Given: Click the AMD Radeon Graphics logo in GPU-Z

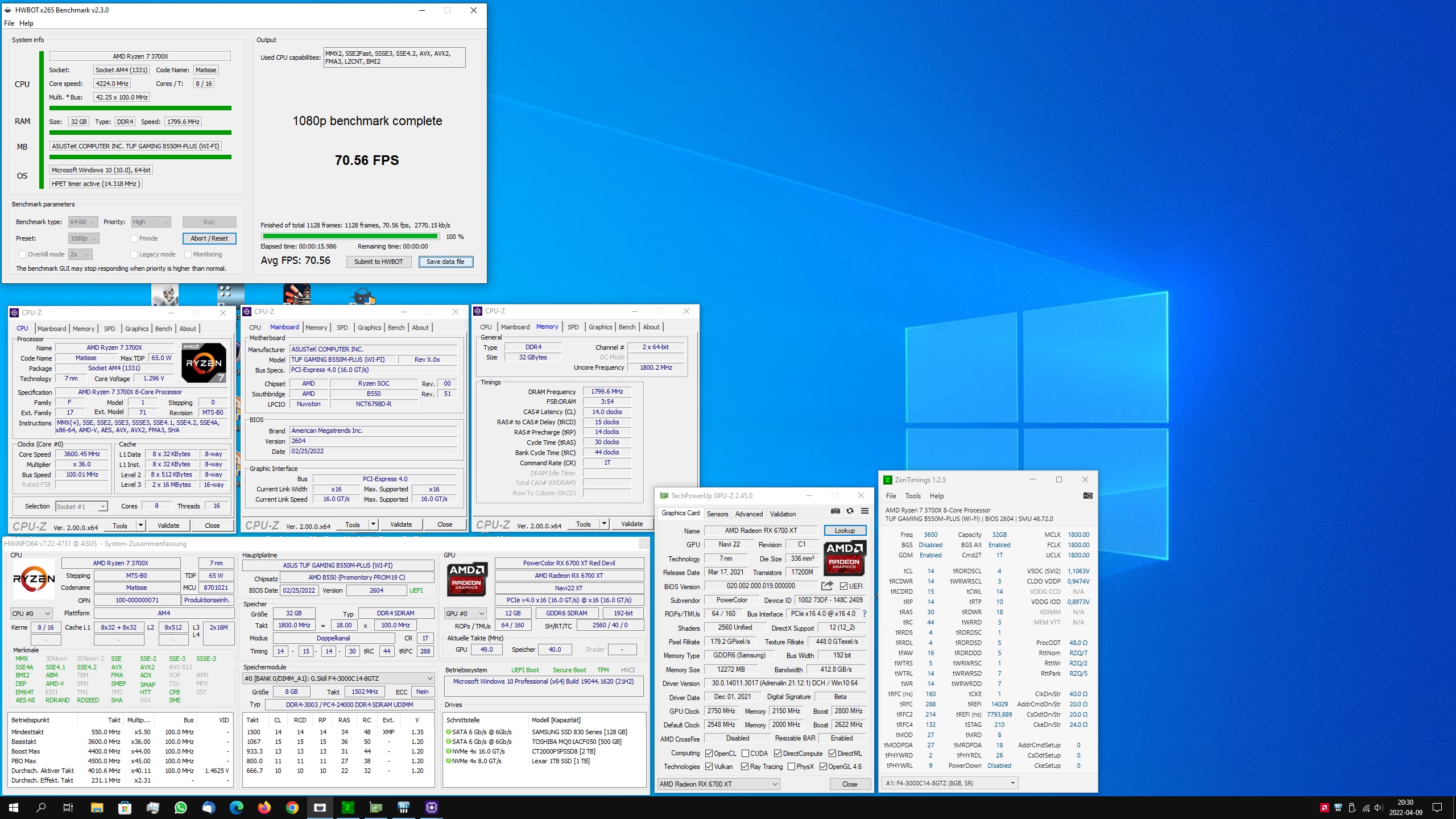Looking at the screenshot, I should coord(845,559).
